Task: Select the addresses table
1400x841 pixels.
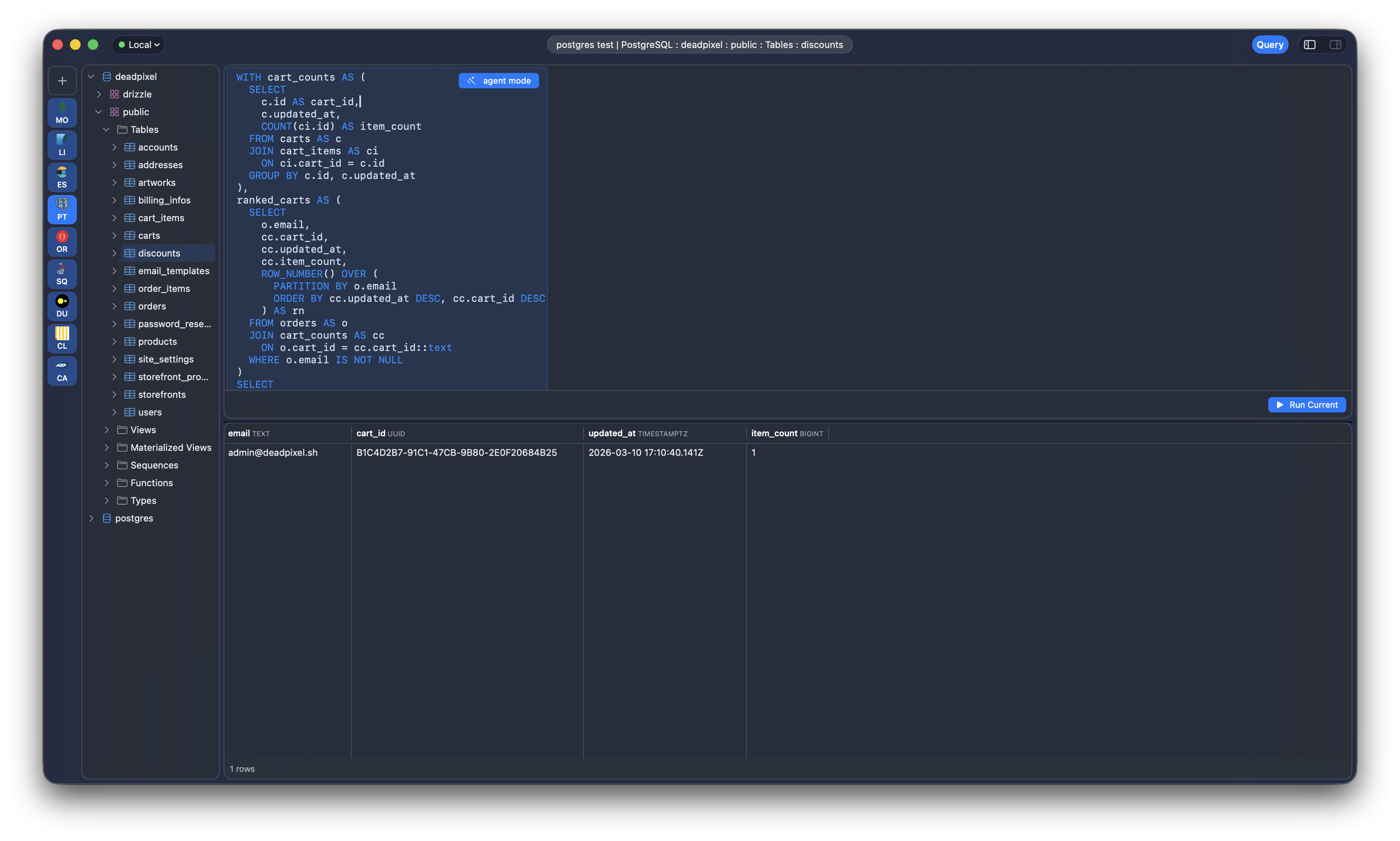Action: 161,165
